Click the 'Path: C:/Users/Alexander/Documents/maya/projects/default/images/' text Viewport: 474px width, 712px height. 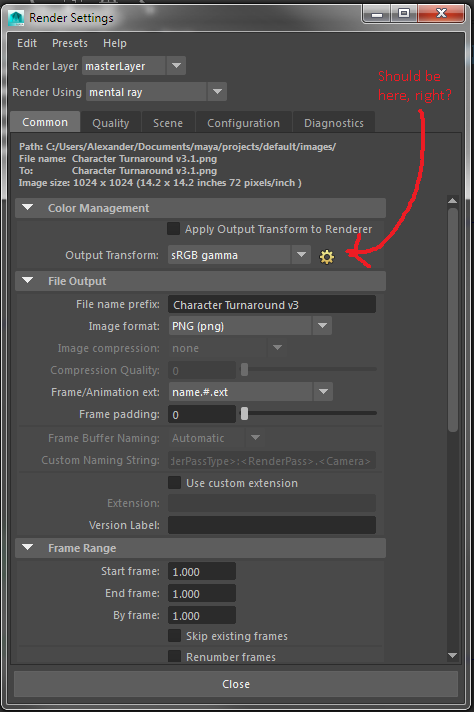(x=177, y=147)
